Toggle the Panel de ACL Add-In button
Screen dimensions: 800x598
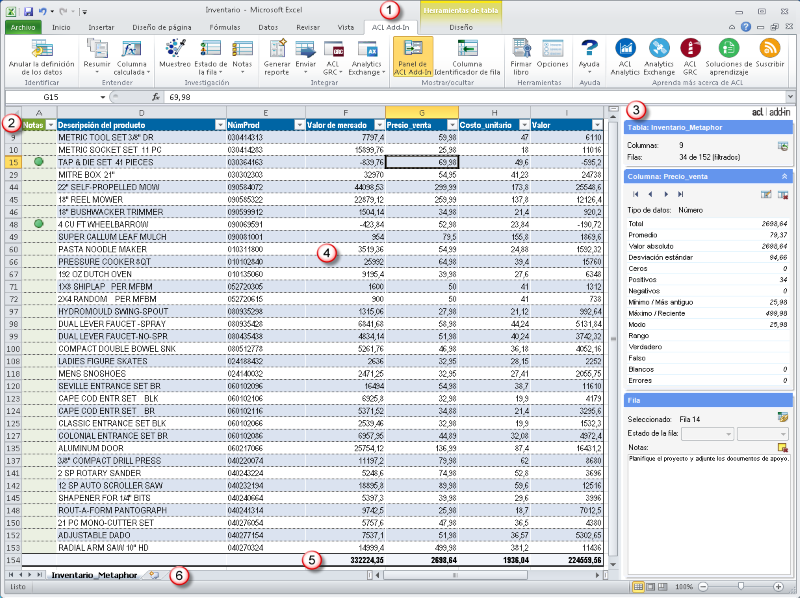(x=413, y=54)
